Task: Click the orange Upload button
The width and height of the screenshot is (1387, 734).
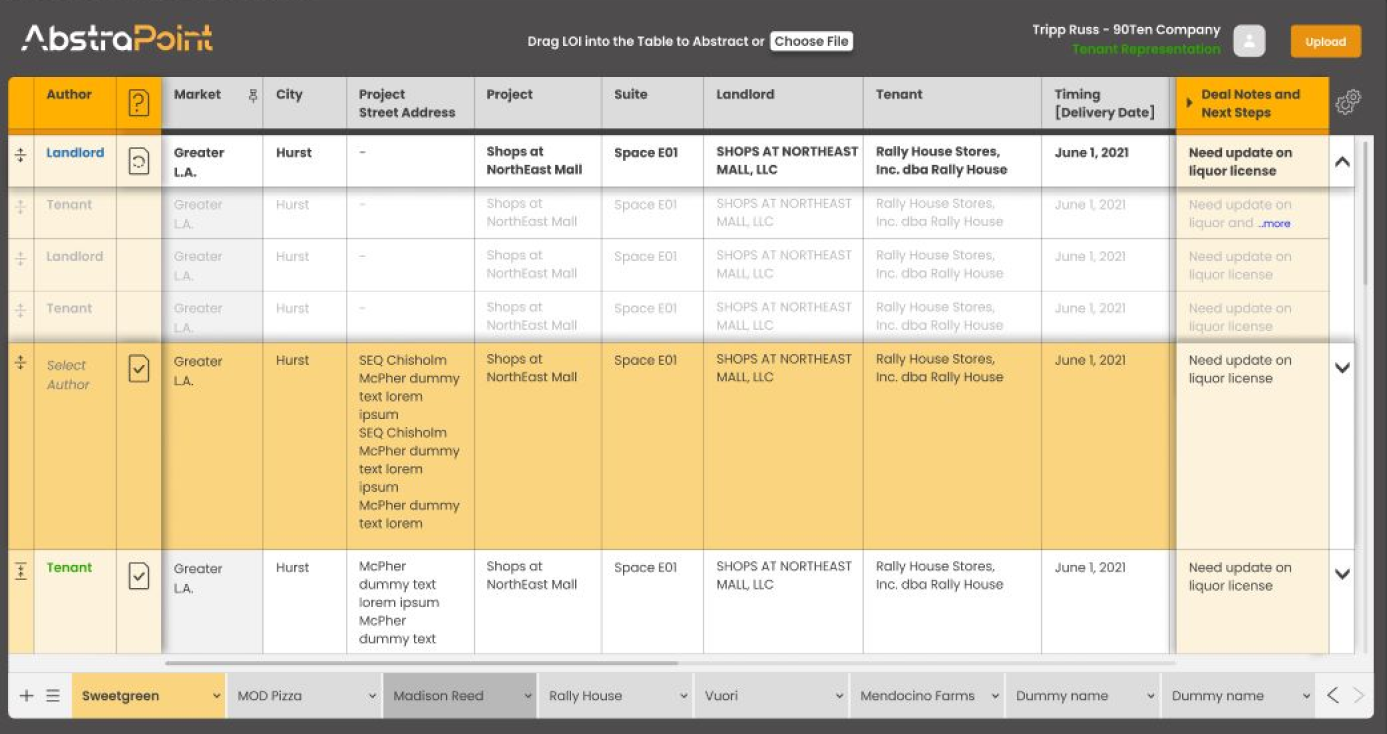Action: click(x=1325, y=42)
